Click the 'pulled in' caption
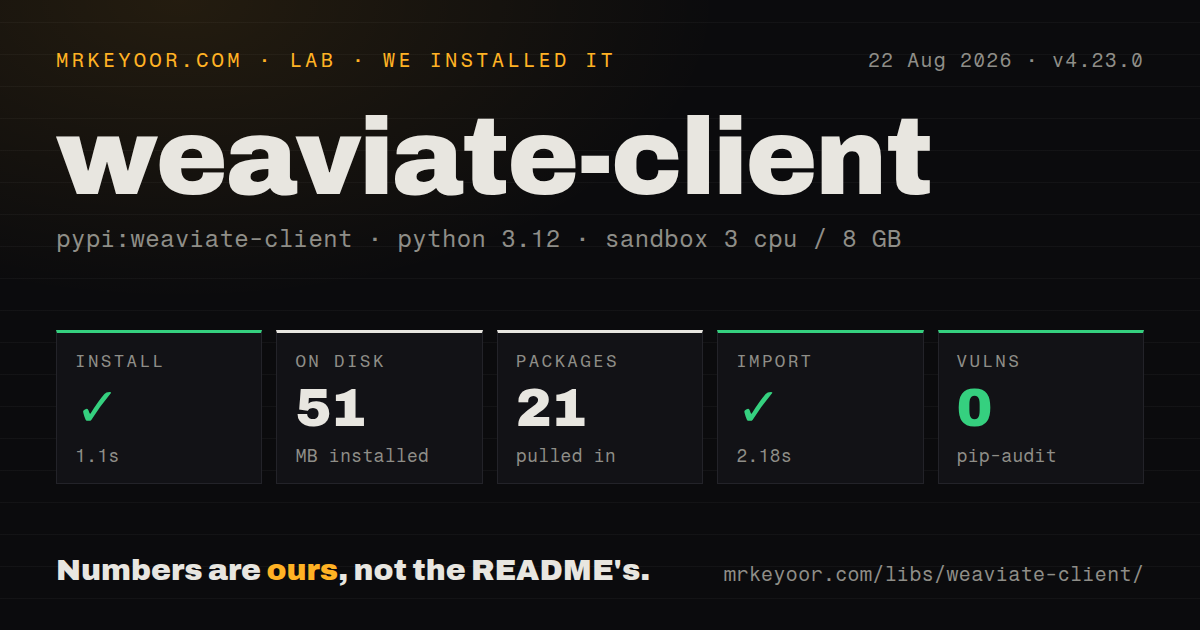Image resolution: width=1200 pixels, height=630 pixels. 565,456
